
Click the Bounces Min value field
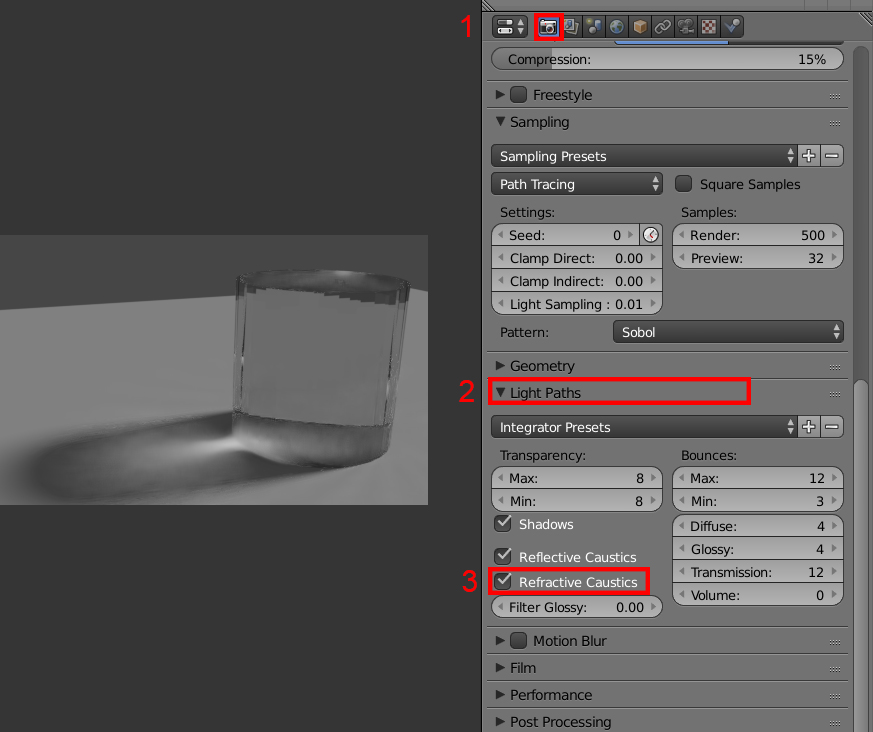click(758, 501)
